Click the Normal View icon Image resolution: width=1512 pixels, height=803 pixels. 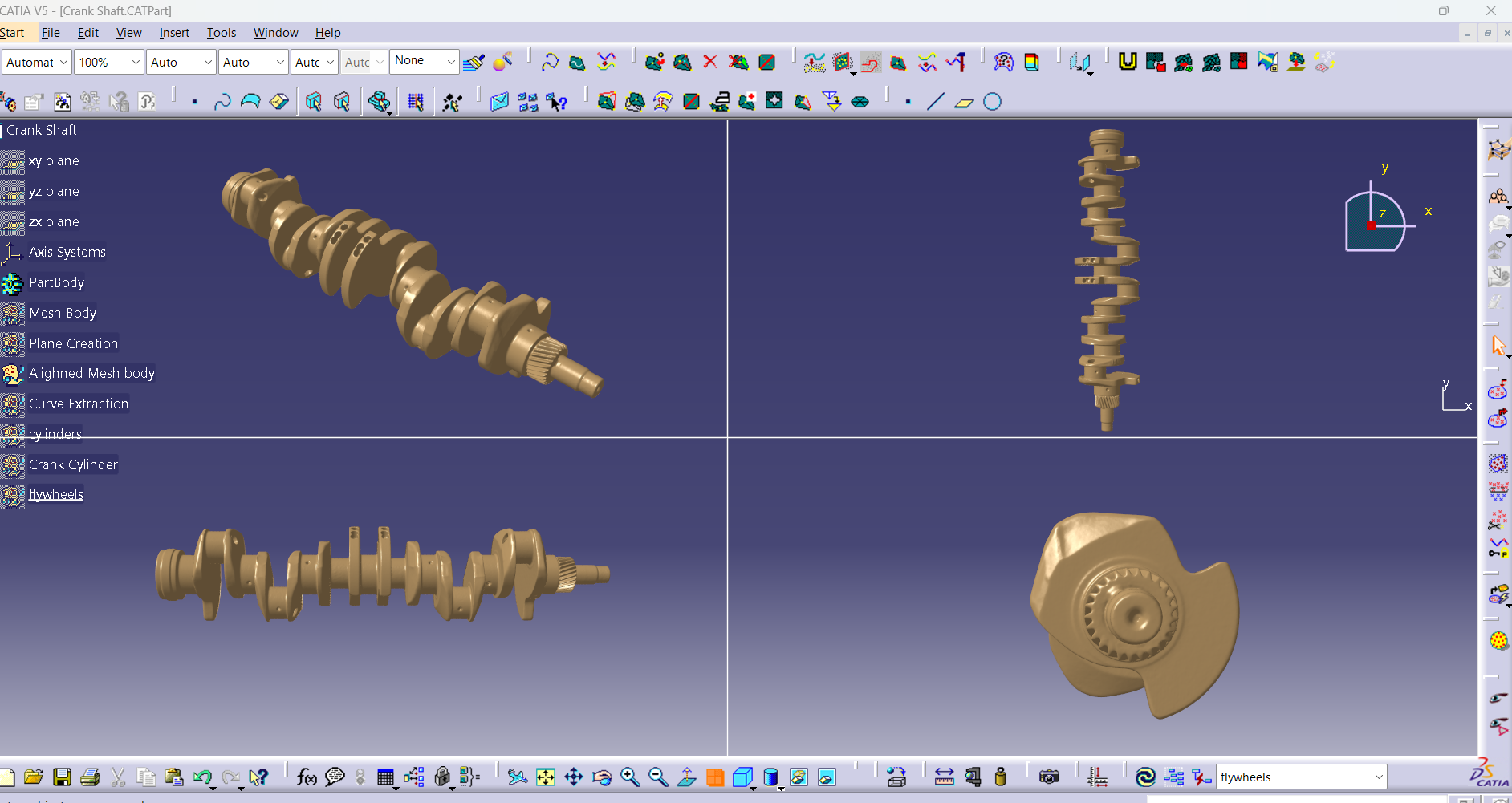[687, 777]
